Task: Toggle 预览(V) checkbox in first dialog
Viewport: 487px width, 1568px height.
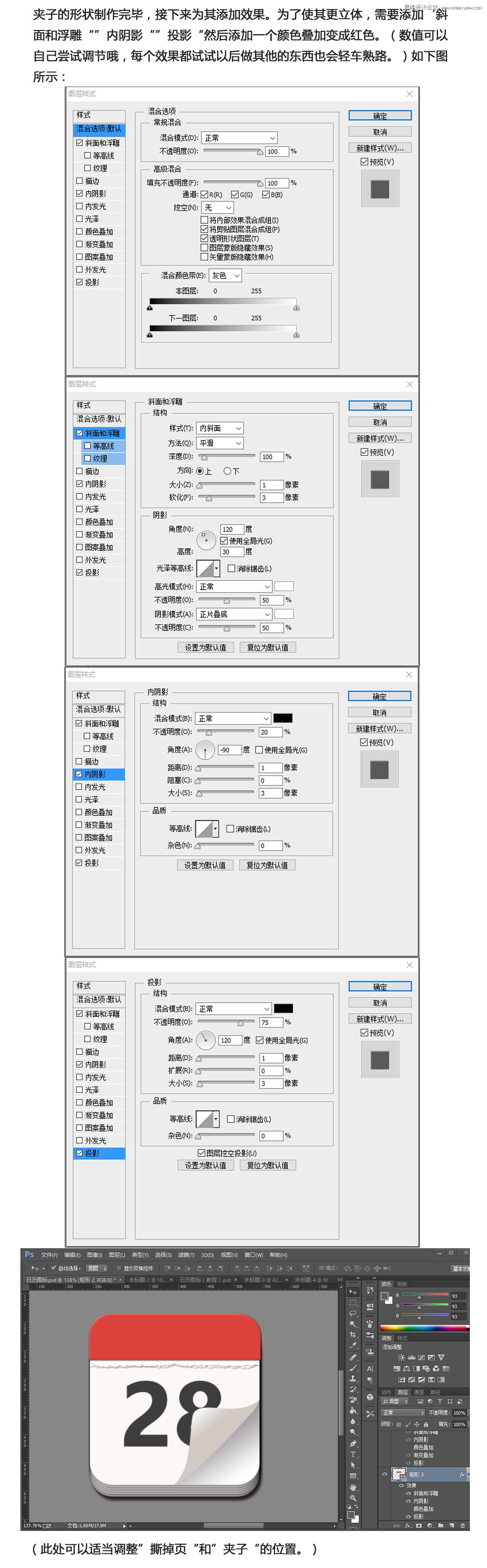Action: pos(364,162)
